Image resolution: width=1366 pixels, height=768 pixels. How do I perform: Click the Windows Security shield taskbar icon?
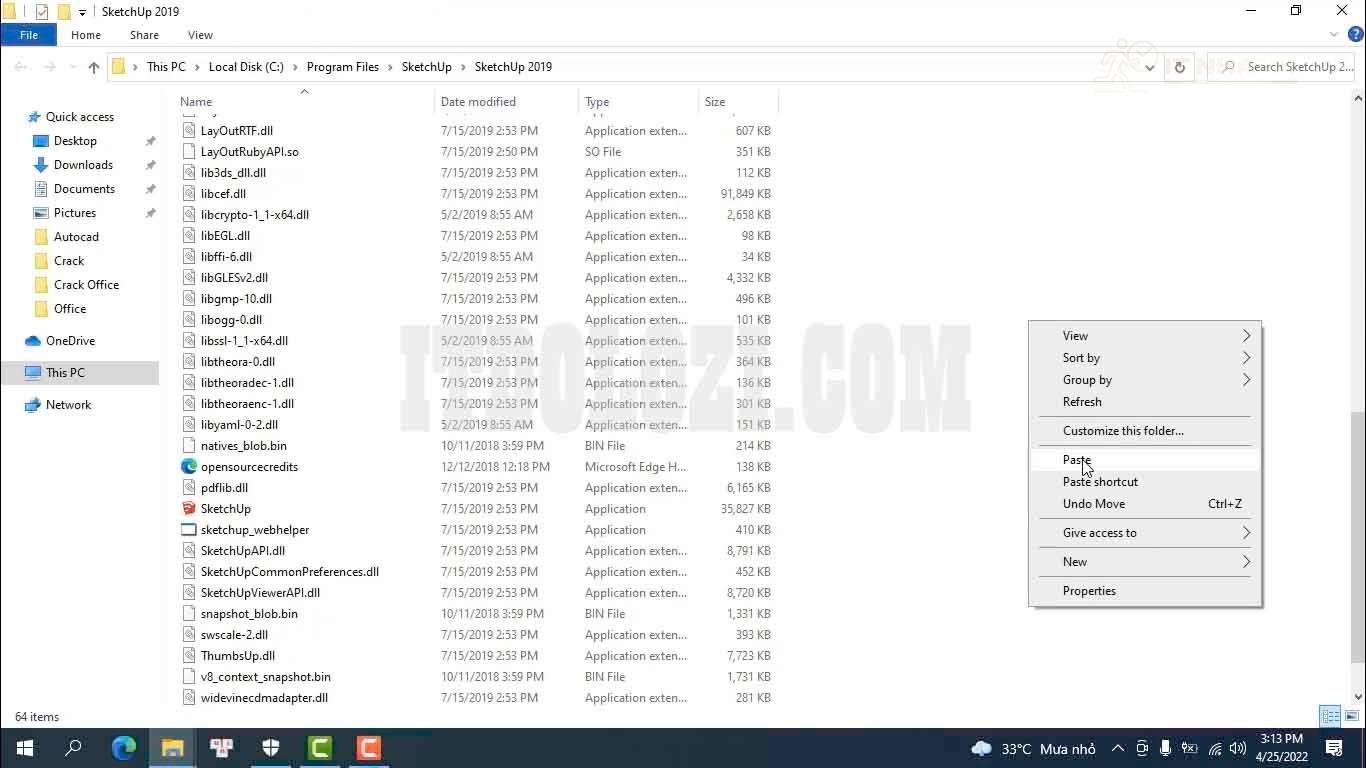271,748
